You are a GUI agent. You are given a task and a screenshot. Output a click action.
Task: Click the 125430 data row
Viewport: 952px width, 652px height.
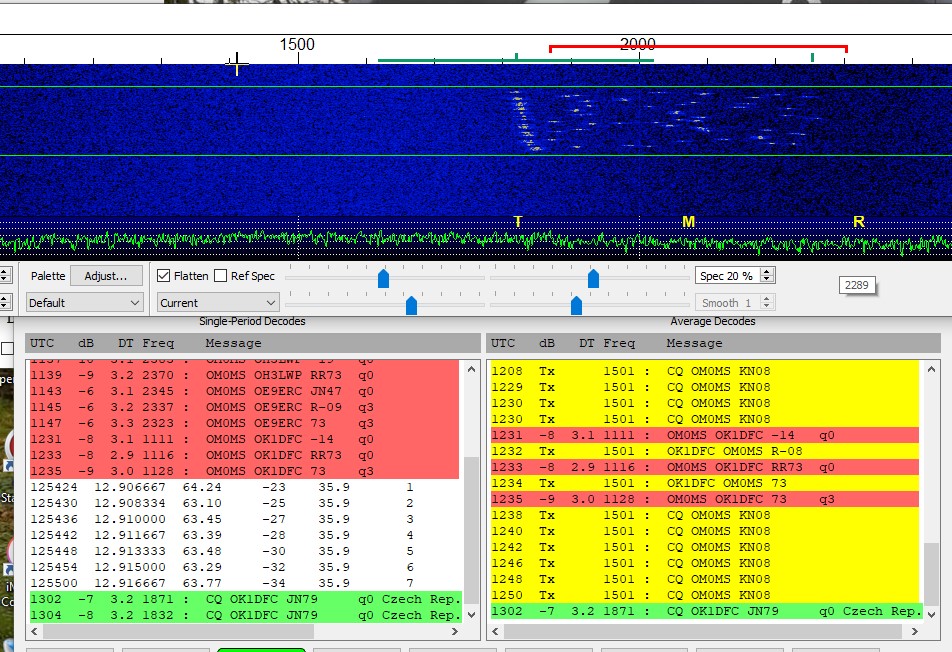click(x=245, y=503)
